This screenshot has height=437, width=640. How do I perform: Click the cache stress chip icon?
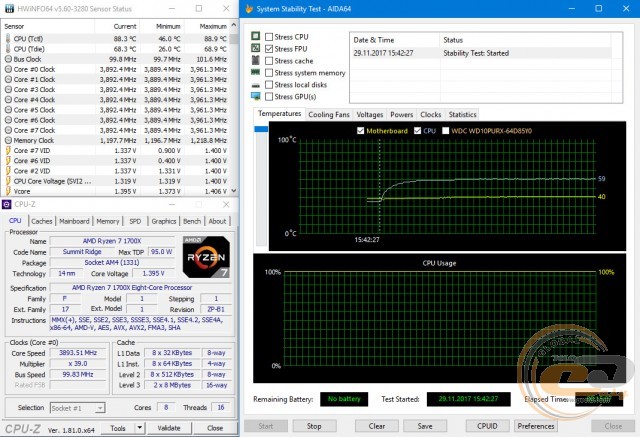(x=256, y=60)
